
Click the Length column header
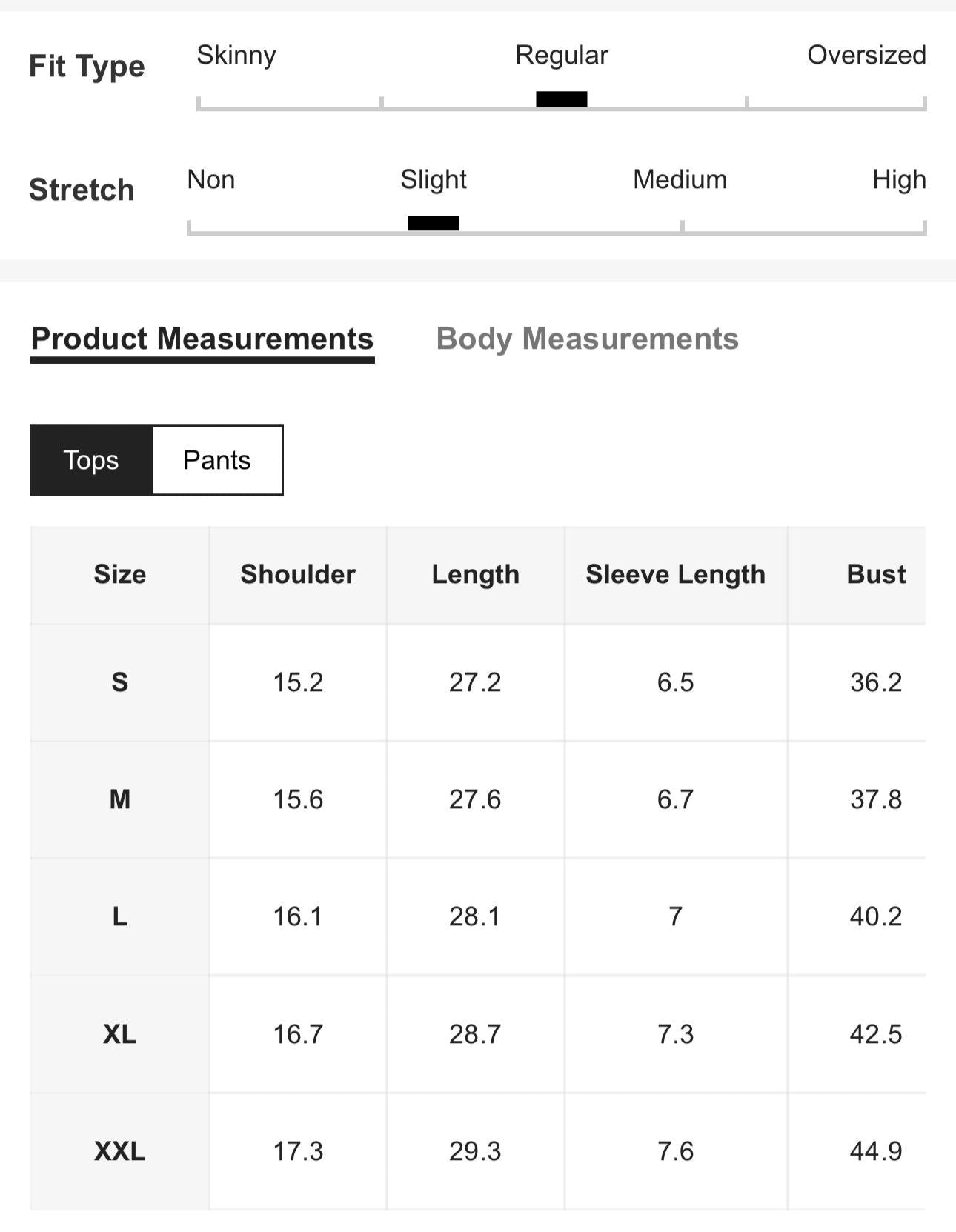(x=476, y=575)
